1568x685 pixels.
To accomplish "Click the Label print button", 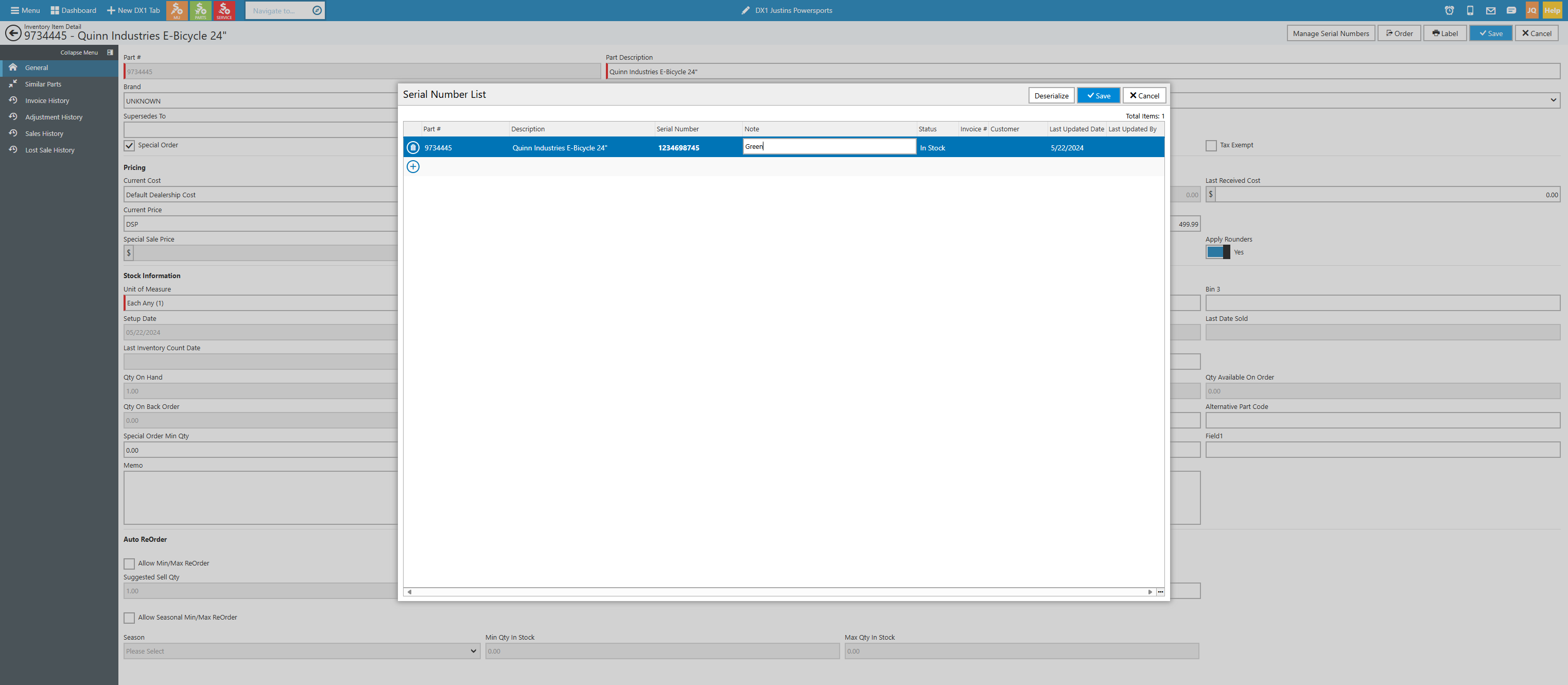I will [1444, 33].
